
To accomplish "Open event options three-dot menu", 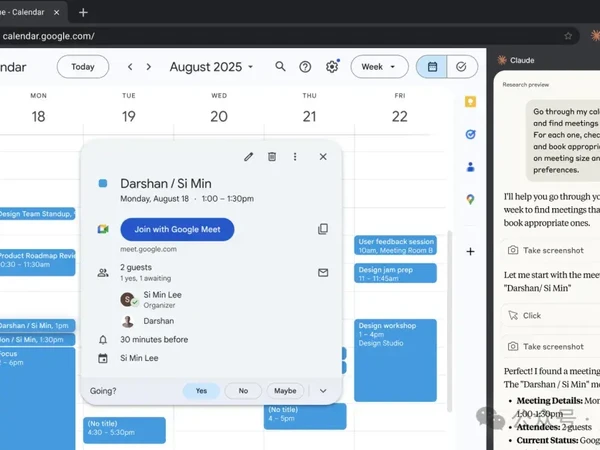I will [295, 157].
